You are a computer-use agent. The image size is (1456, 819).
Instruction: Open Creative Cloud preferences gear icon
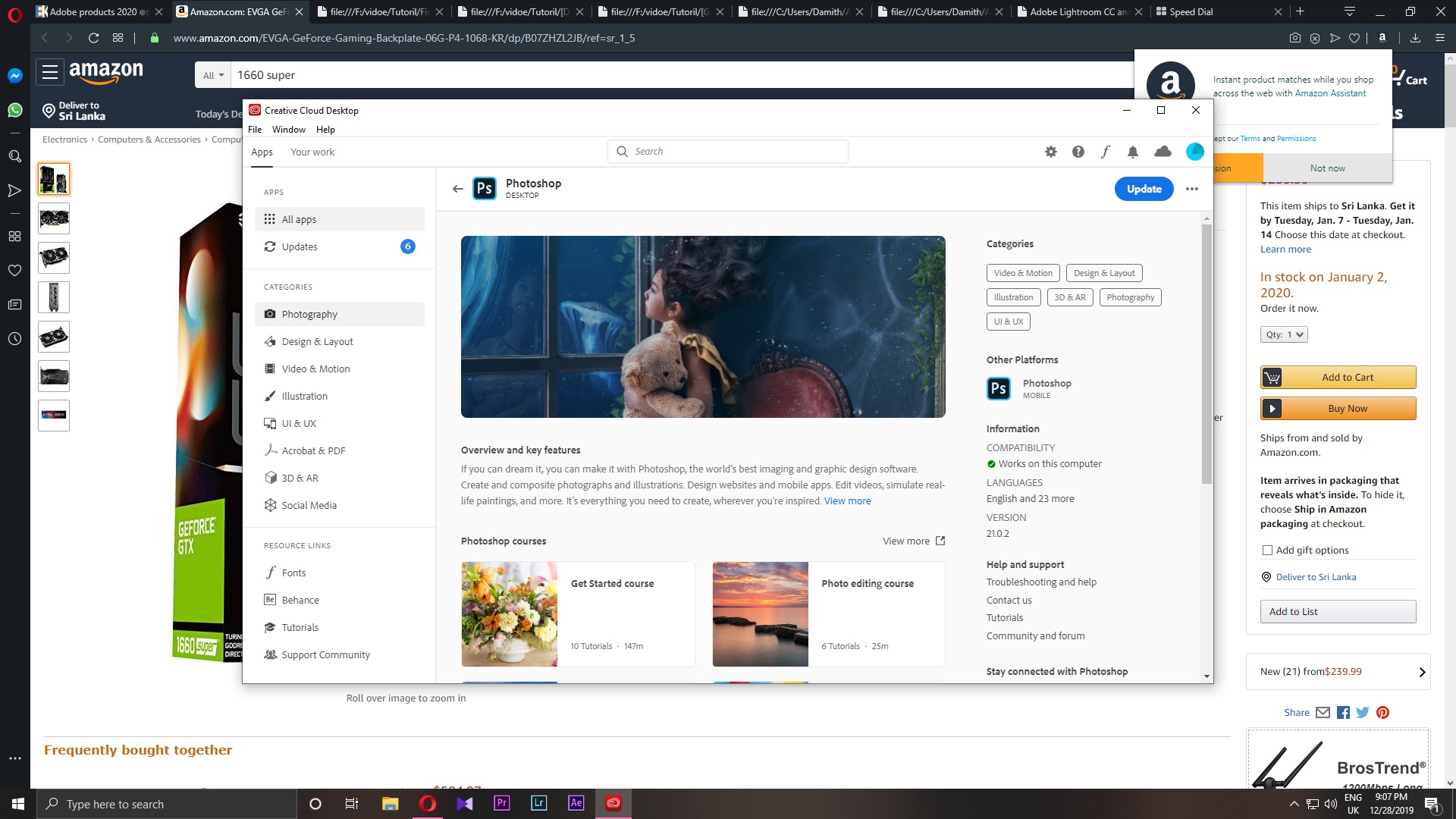[1050, 152]
